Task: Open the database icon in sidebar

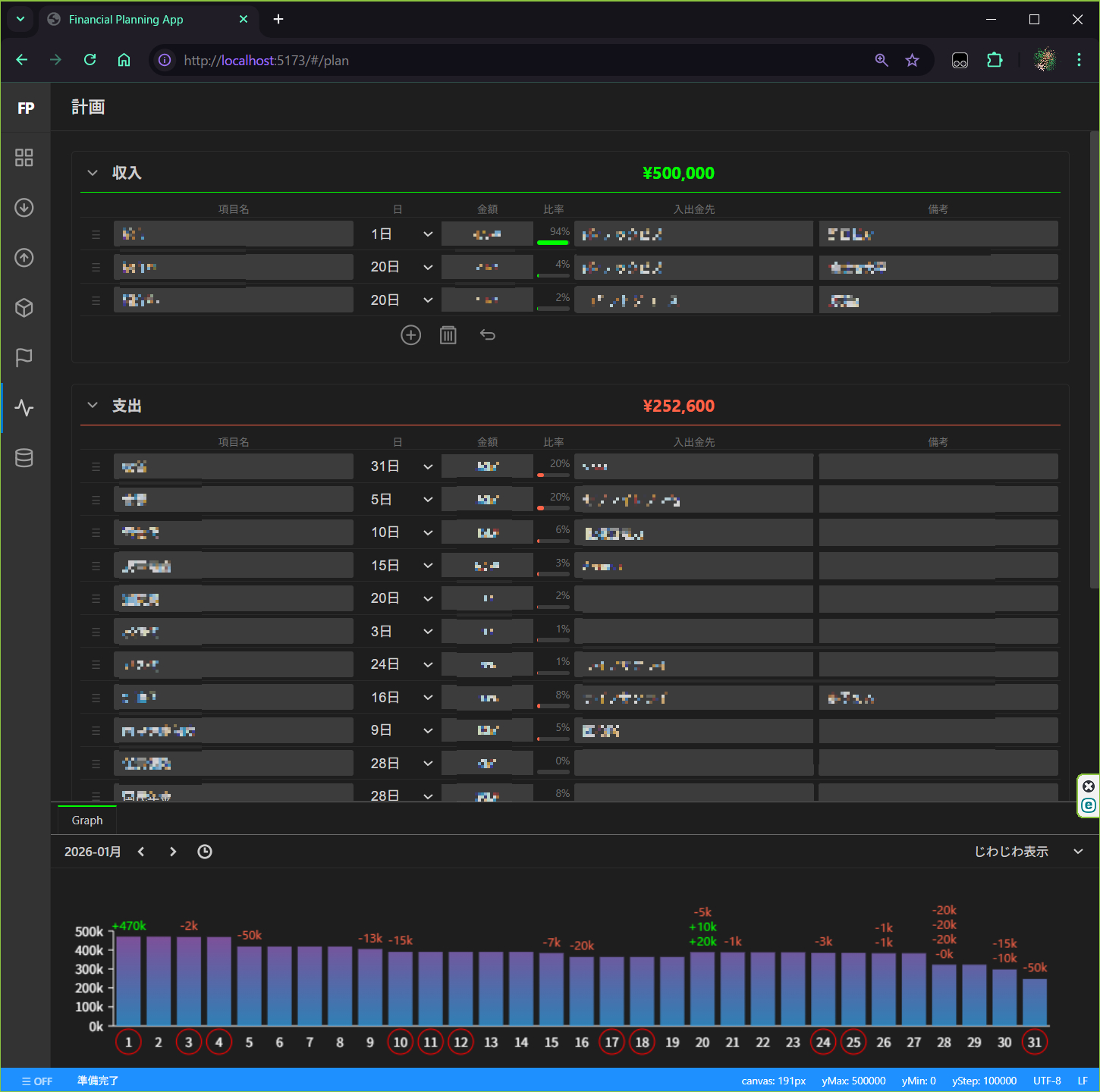Action: point(24,458)
